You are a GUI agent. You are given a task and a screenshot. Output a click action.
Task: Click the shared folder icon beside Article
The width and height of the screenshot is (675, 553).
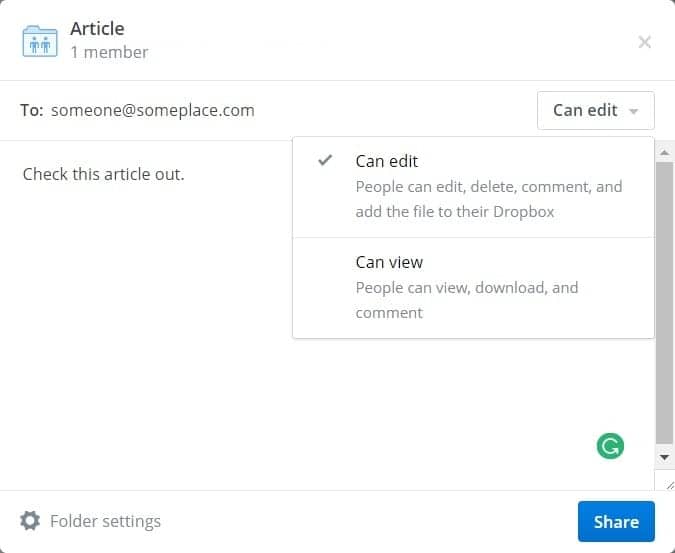click(x=40, y=41)
